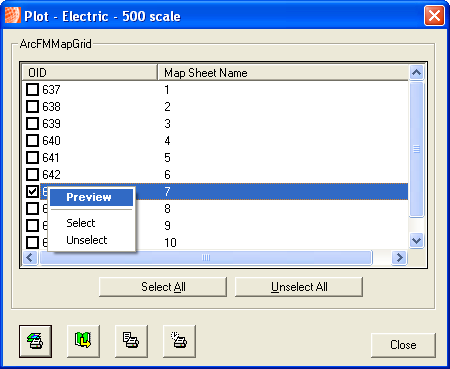This screenshot has width=450, height=369.
Task: Close the Plot dialog with title bar X
Action: 434,16
